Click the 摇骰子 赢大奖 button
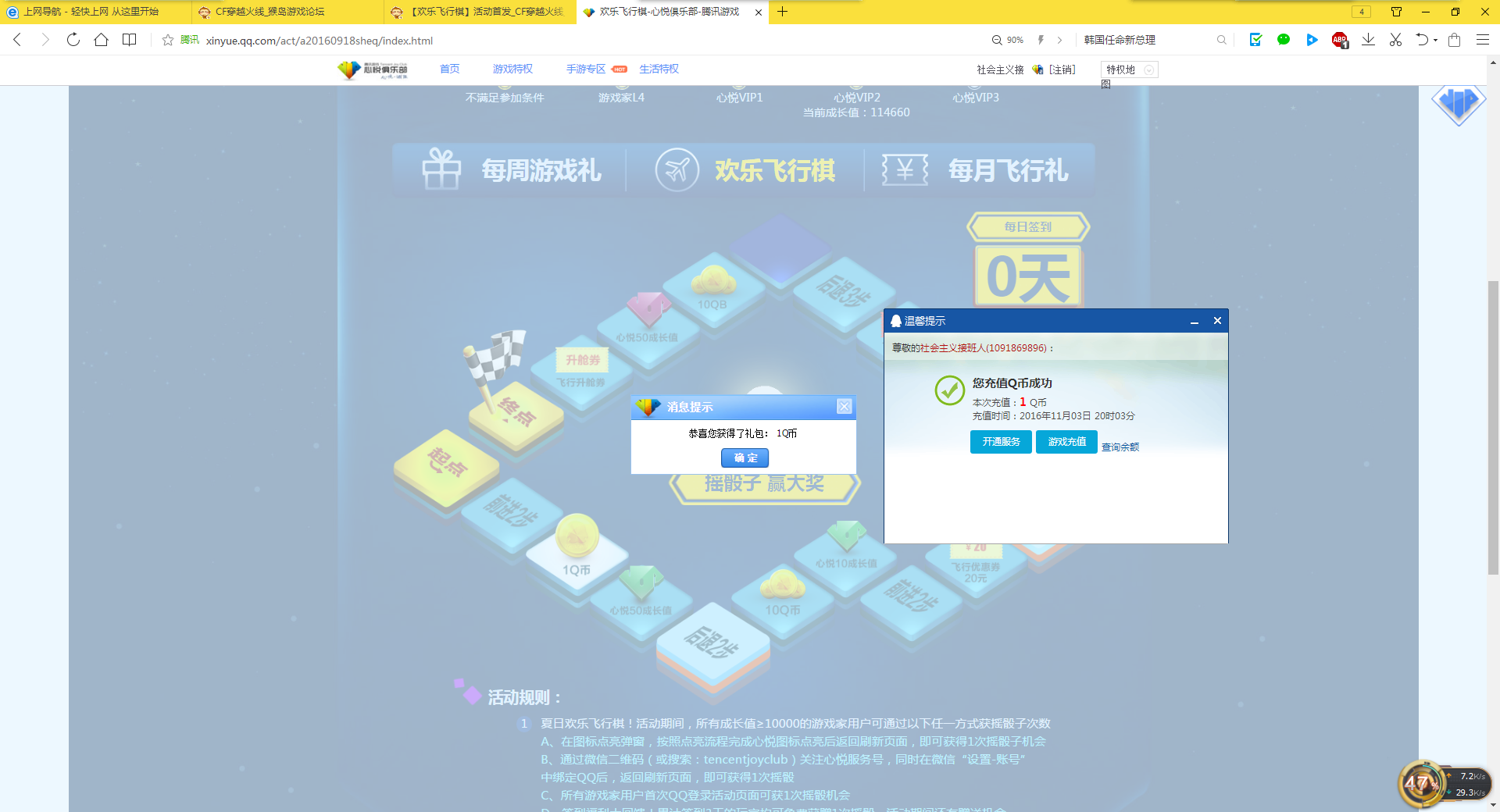 [x=764, y=484]
